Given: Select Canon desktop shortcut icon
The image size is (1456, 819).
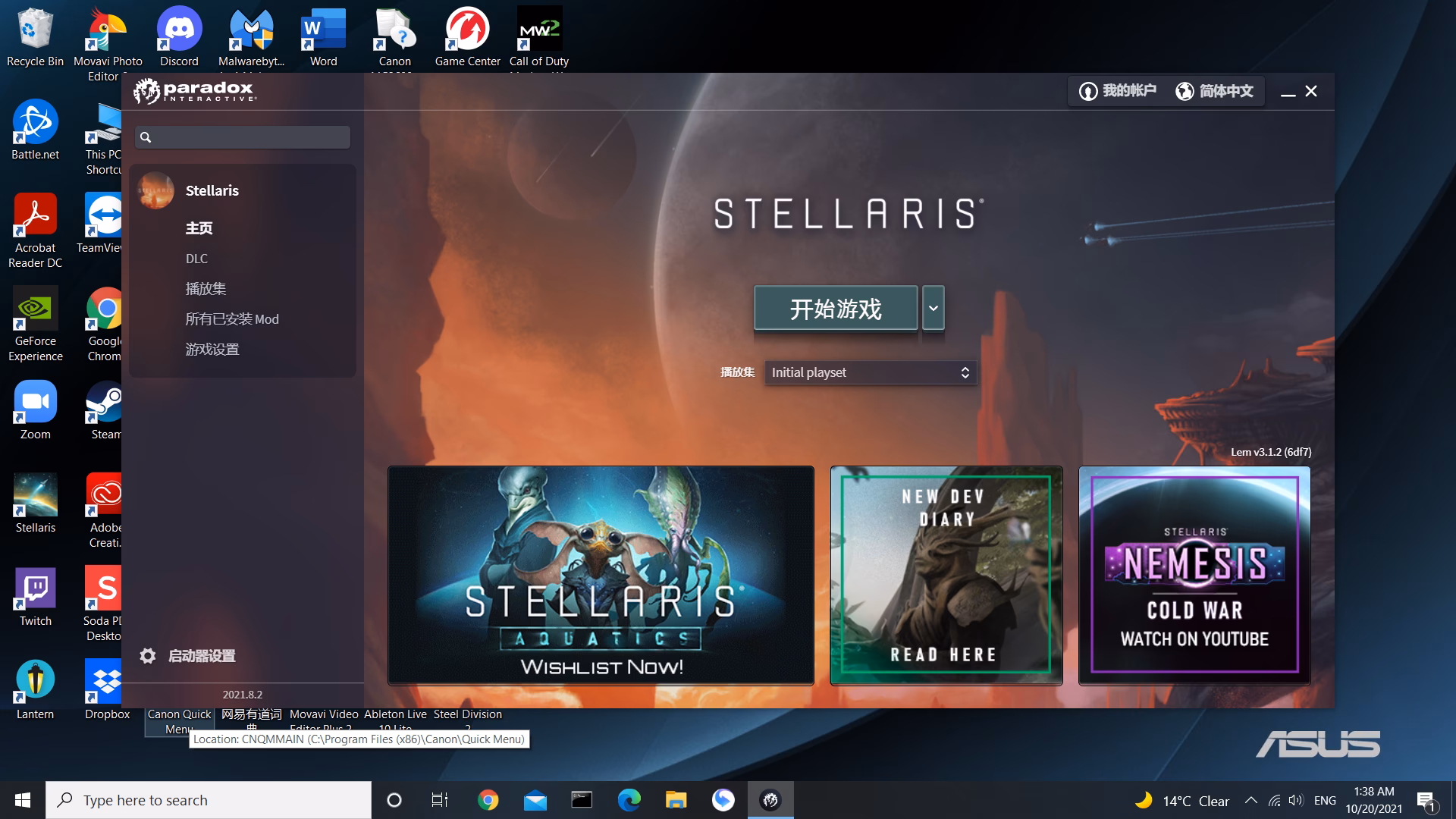Looking at the screenshot, I should pyautogui.click(x=395, y=37).
